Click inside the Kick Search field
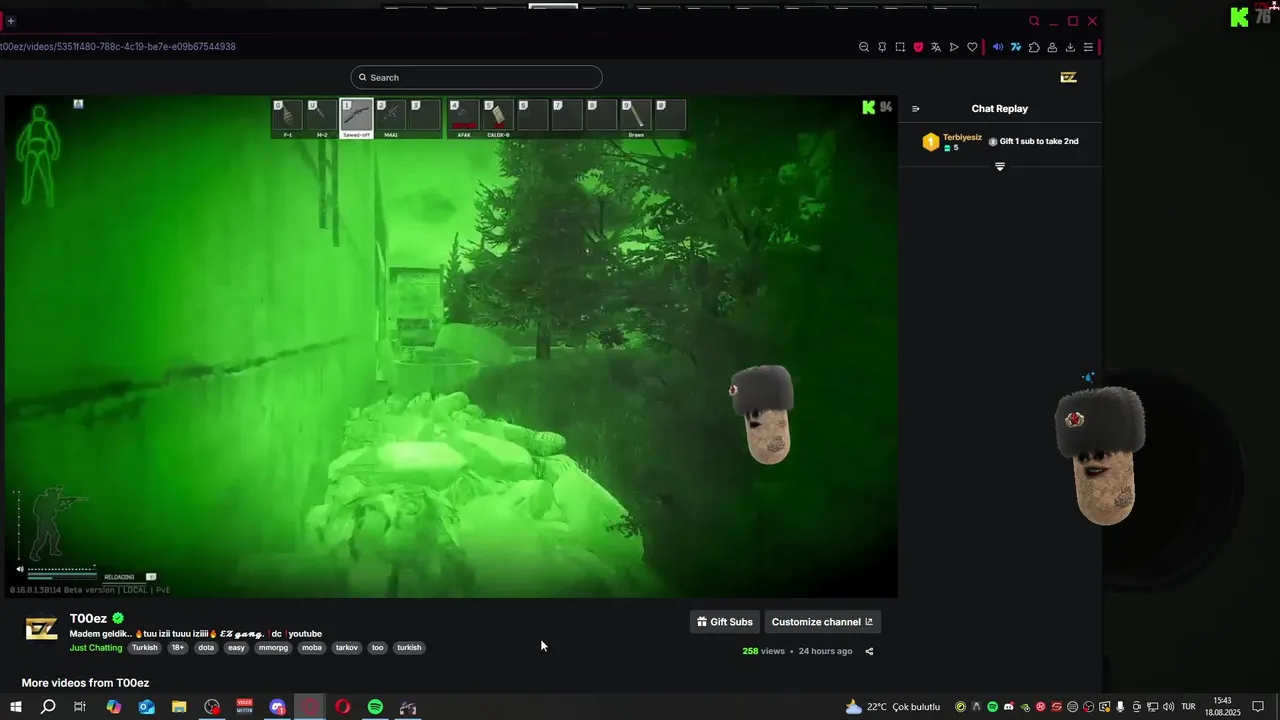Image resolution: width=1280 pixels, height=720 pixels. (x=476, y=77)
